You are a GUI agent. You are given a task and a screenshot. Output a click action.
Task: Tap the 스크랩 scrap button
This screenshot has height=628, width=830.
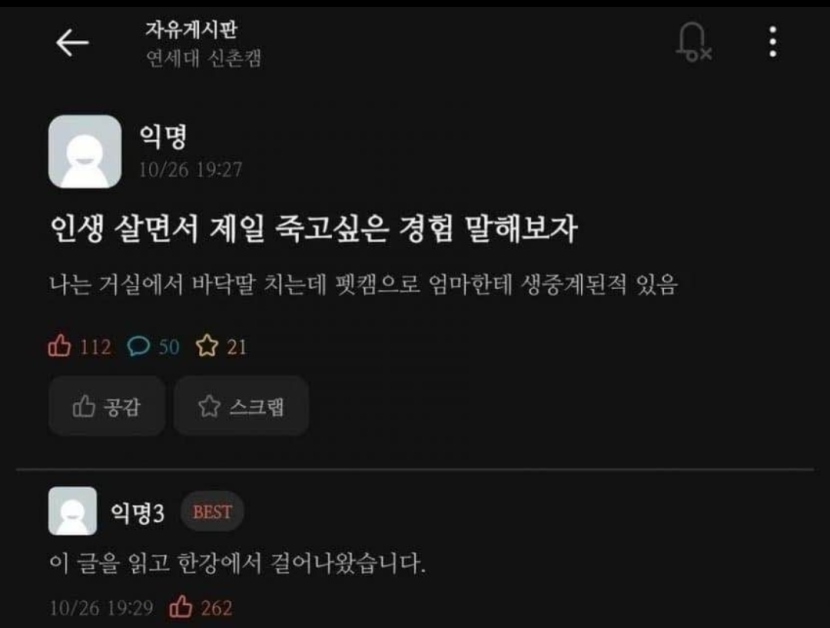(x=241, y=406)
